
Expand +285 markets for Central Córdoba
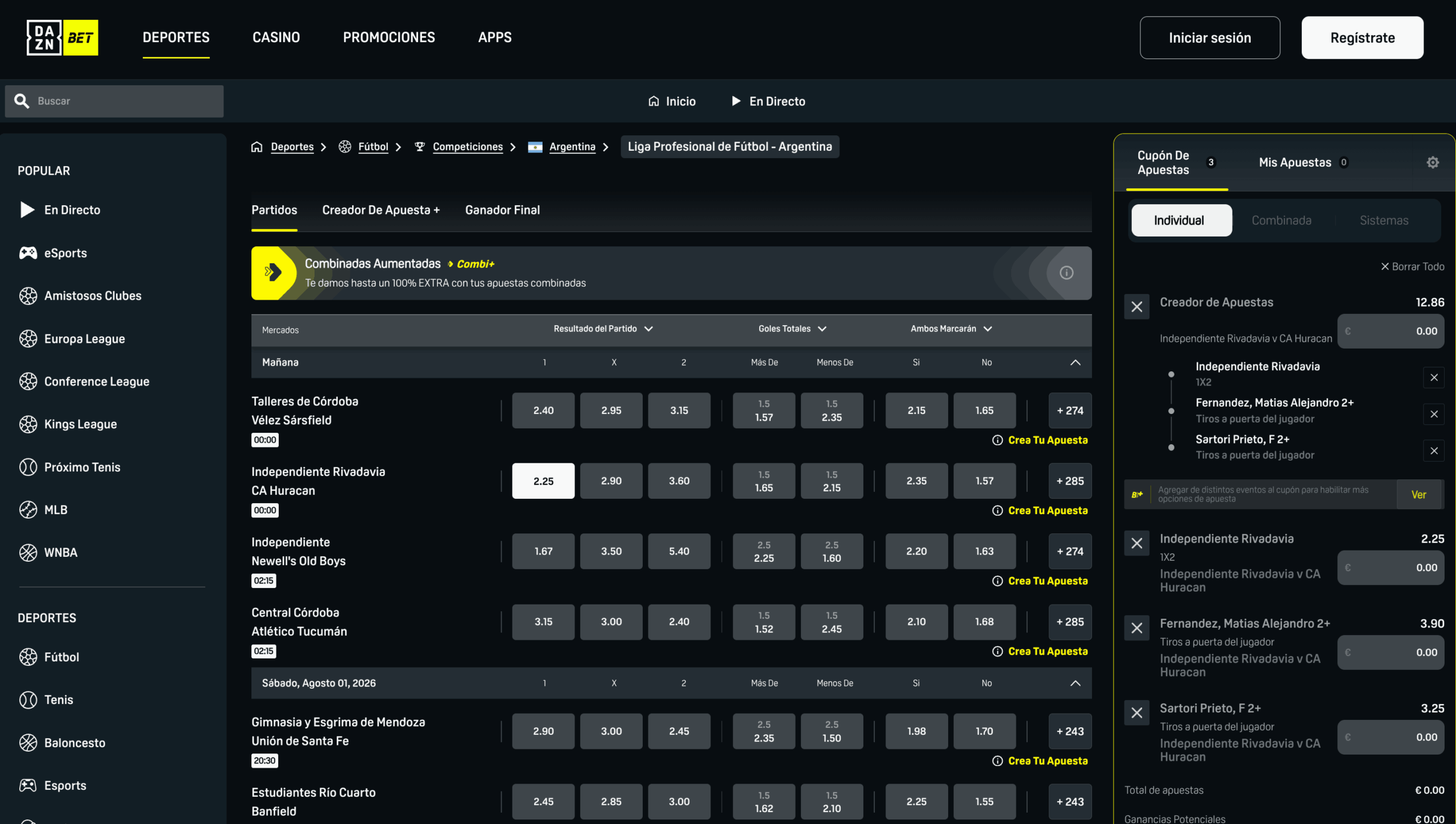1070,622
